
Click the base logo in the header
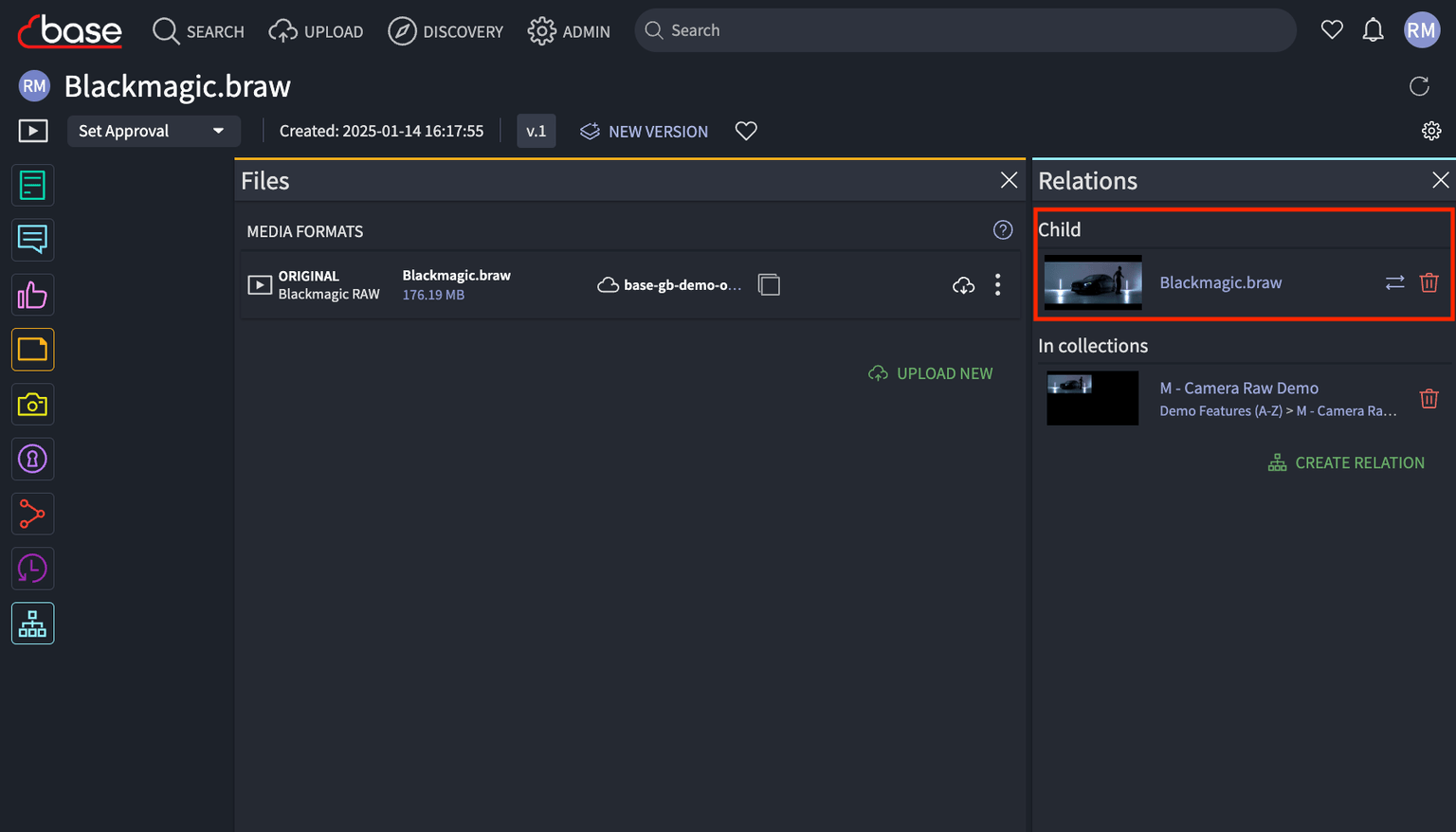[70, 31]
